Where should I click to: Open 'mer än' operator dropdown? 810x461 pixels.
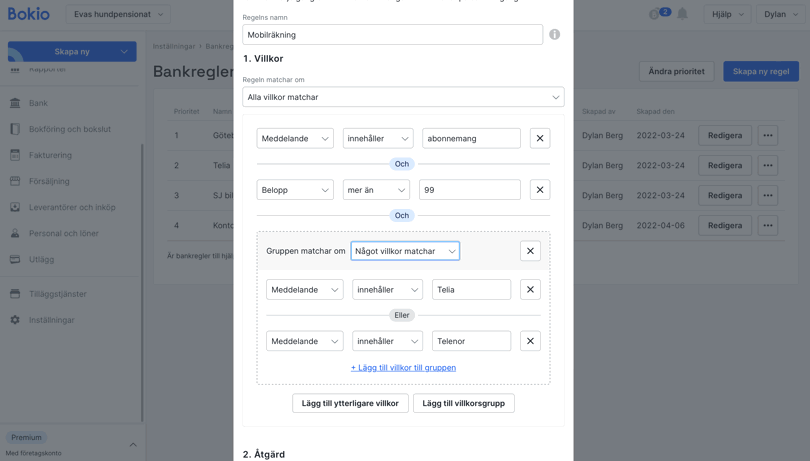point(376,190)
